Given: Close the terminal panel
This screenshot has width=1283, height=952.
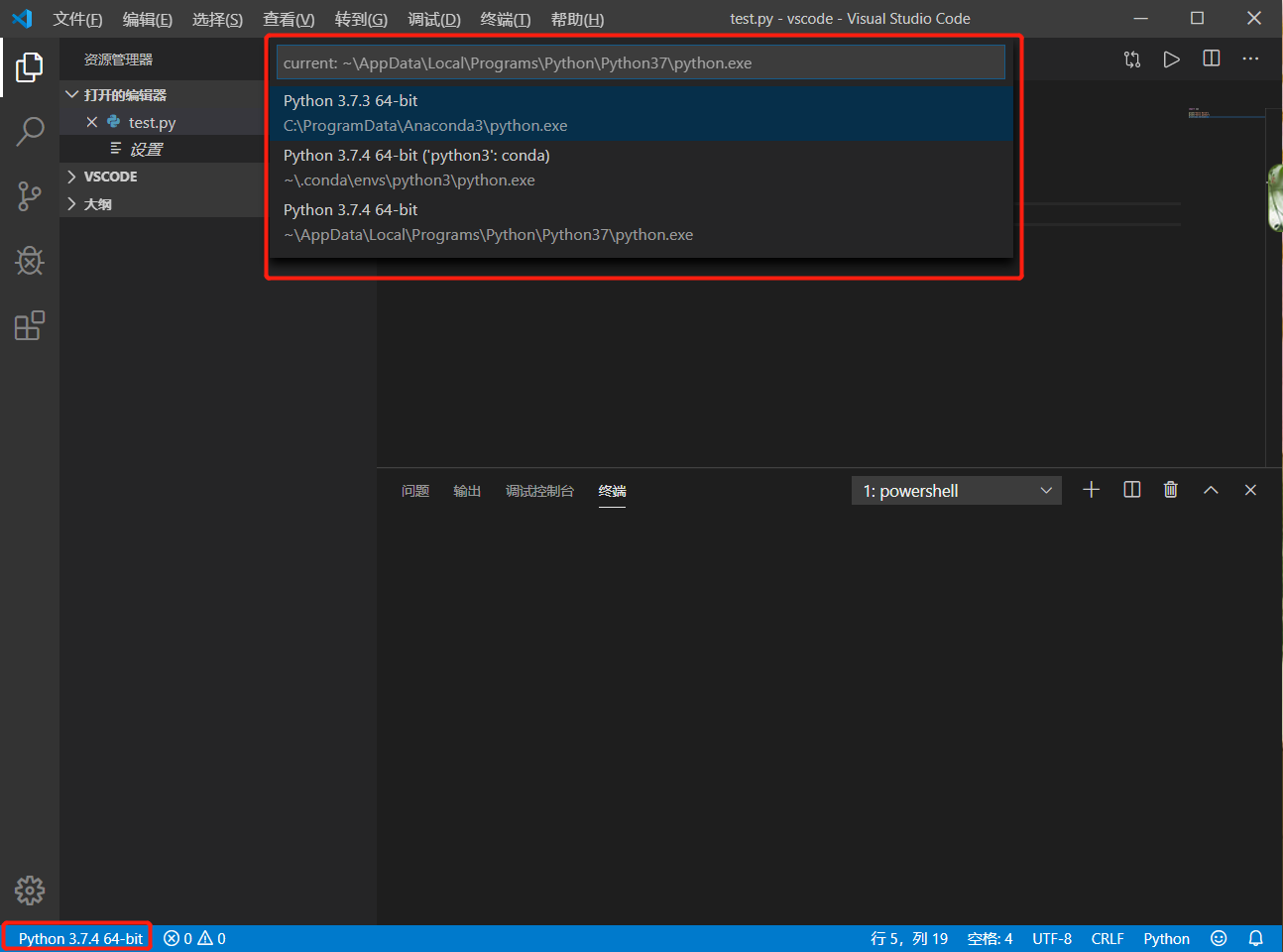Looking at the screenshot, I should (x=1250, y=490).
